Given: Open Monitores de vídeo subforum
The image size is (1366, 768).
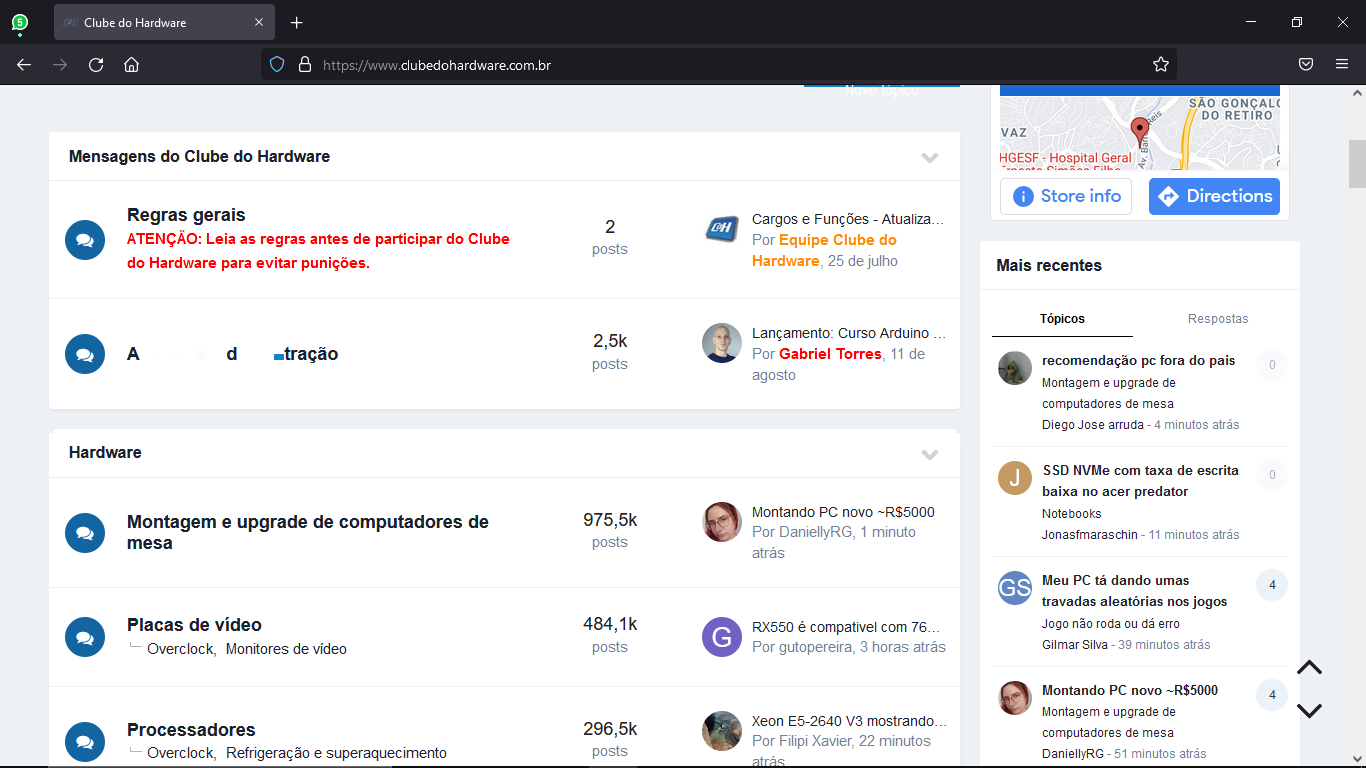Looking at the screenshot, I should tap(286, 649).
